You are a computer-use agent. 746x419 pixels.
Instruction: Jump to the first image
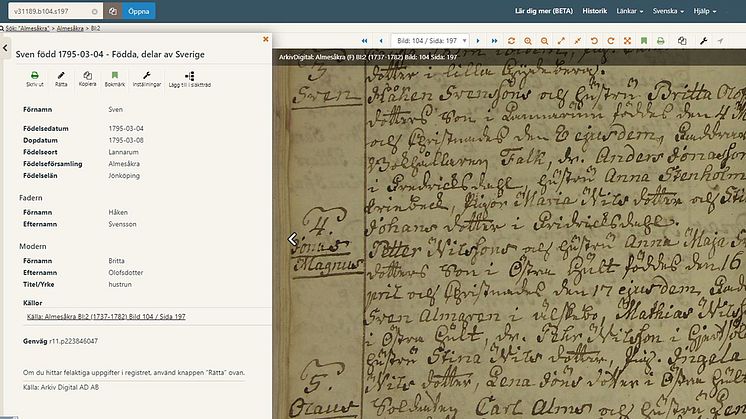(x=364, y=41)
